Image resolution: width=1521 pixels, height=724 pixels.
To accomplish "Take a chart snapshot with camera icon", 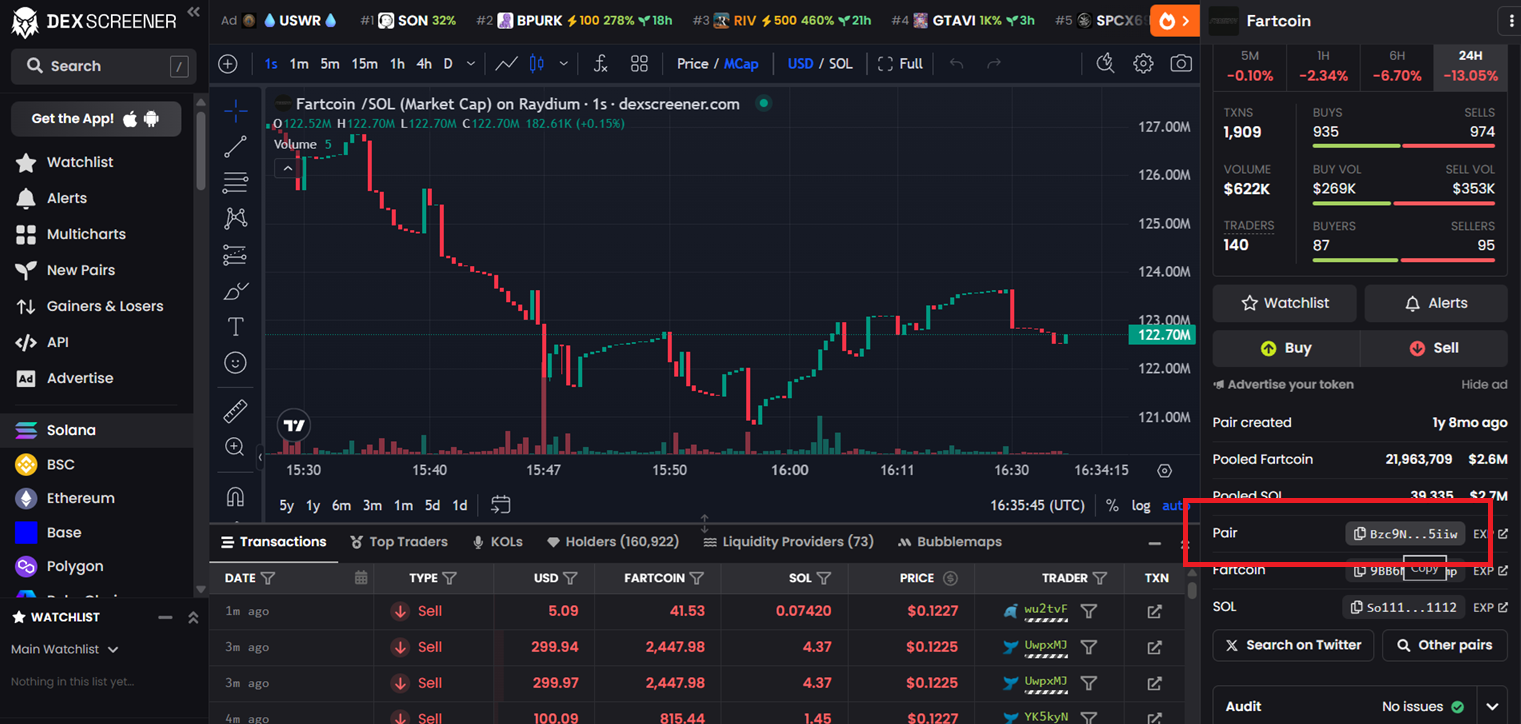I will pos(1181,64).
